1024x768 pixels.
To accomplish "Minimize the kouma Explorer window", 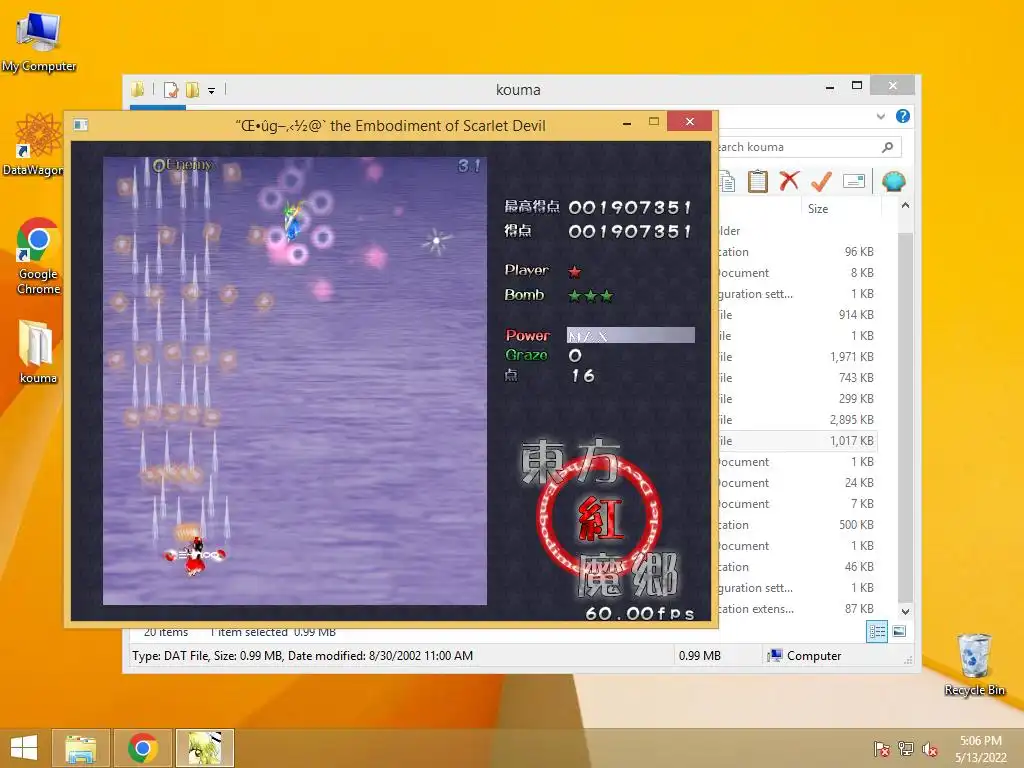I will [830, 87].
